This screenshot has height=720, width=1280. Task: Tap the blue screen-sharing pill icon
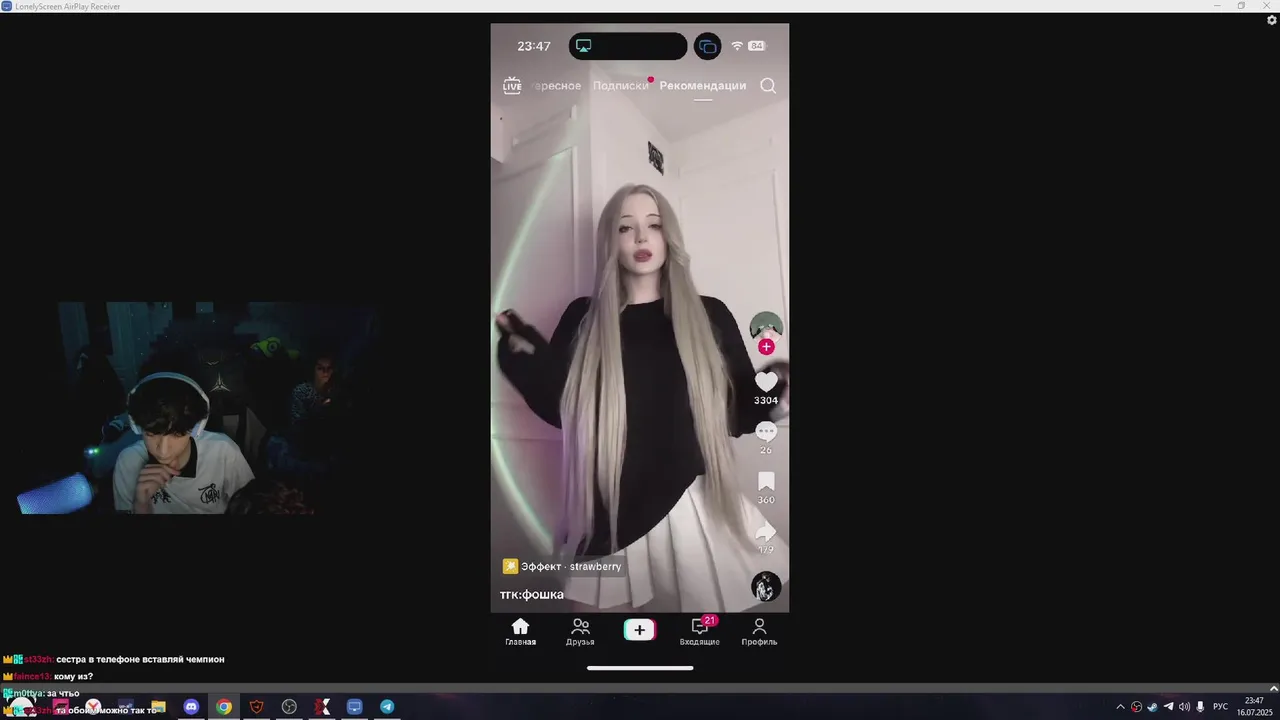[x=708, y=46]
